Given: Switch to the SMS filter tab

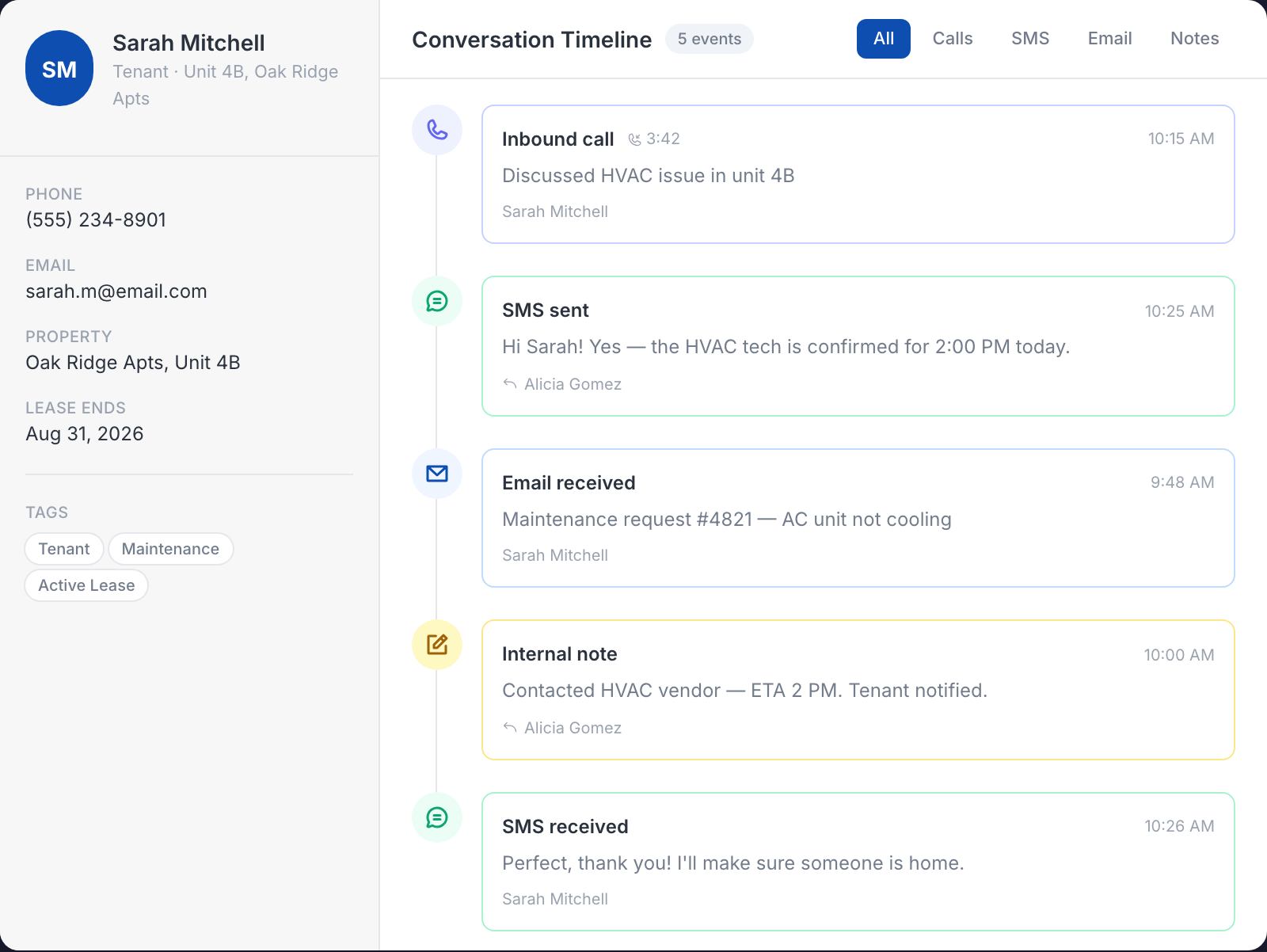Looking at the screenshot, I should click(1030, 39).
